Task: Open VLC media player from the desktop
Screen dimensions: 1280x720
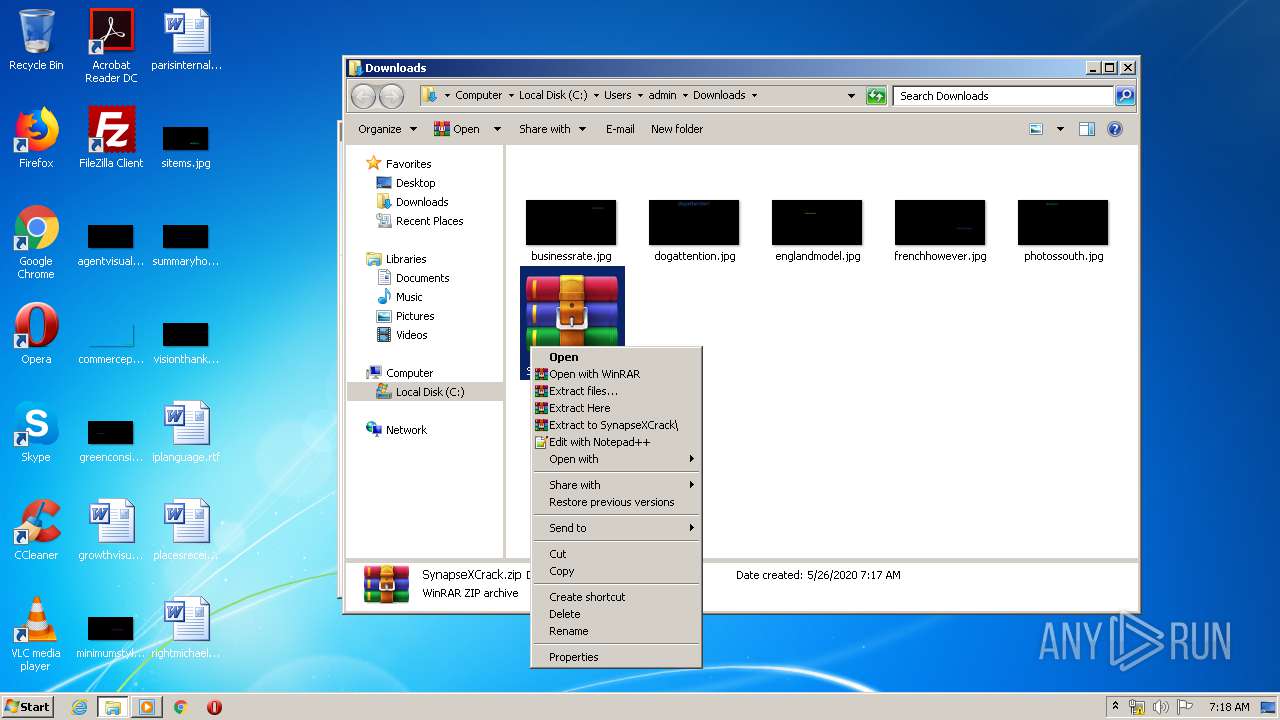Action: (x=36, y=634)
